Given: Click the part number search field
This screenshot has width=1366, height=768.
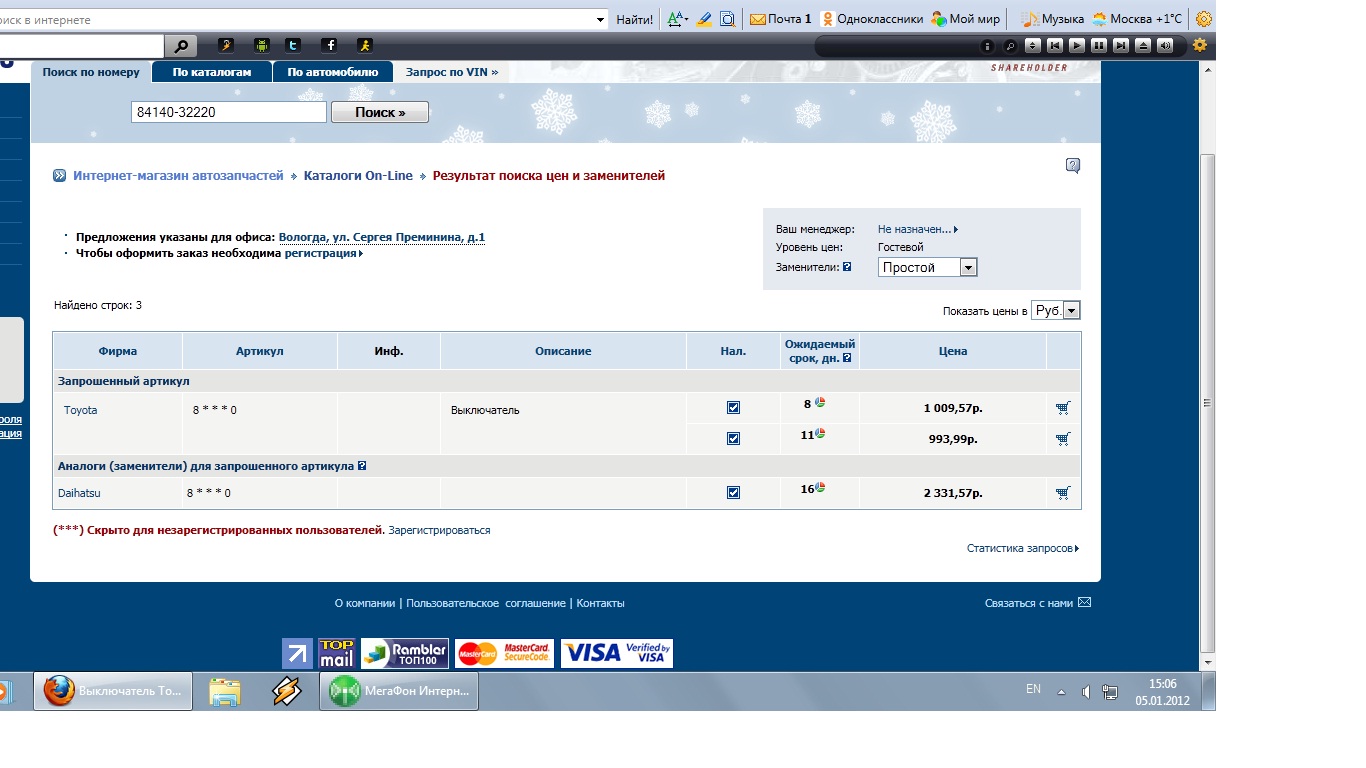Looking at the screenshot, I should point(228,113).
